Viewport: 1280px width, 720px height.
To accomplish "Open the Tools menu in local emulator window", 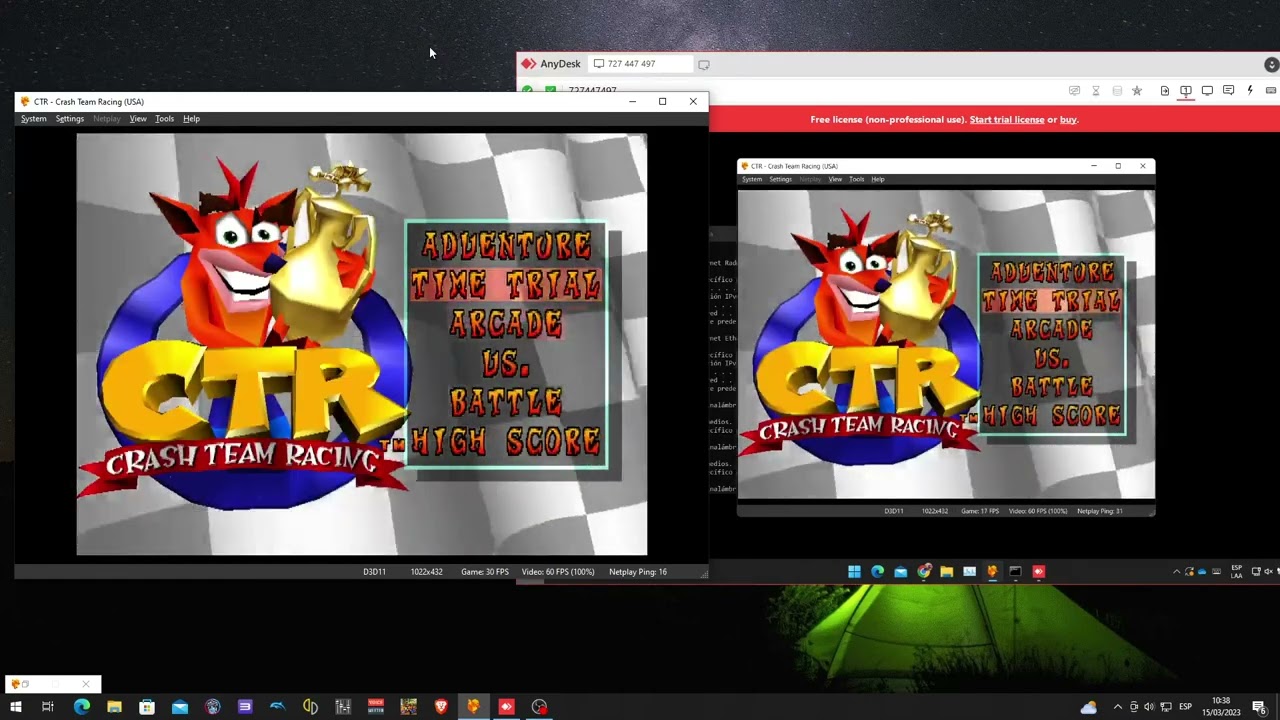I will [x=164, y=119].
